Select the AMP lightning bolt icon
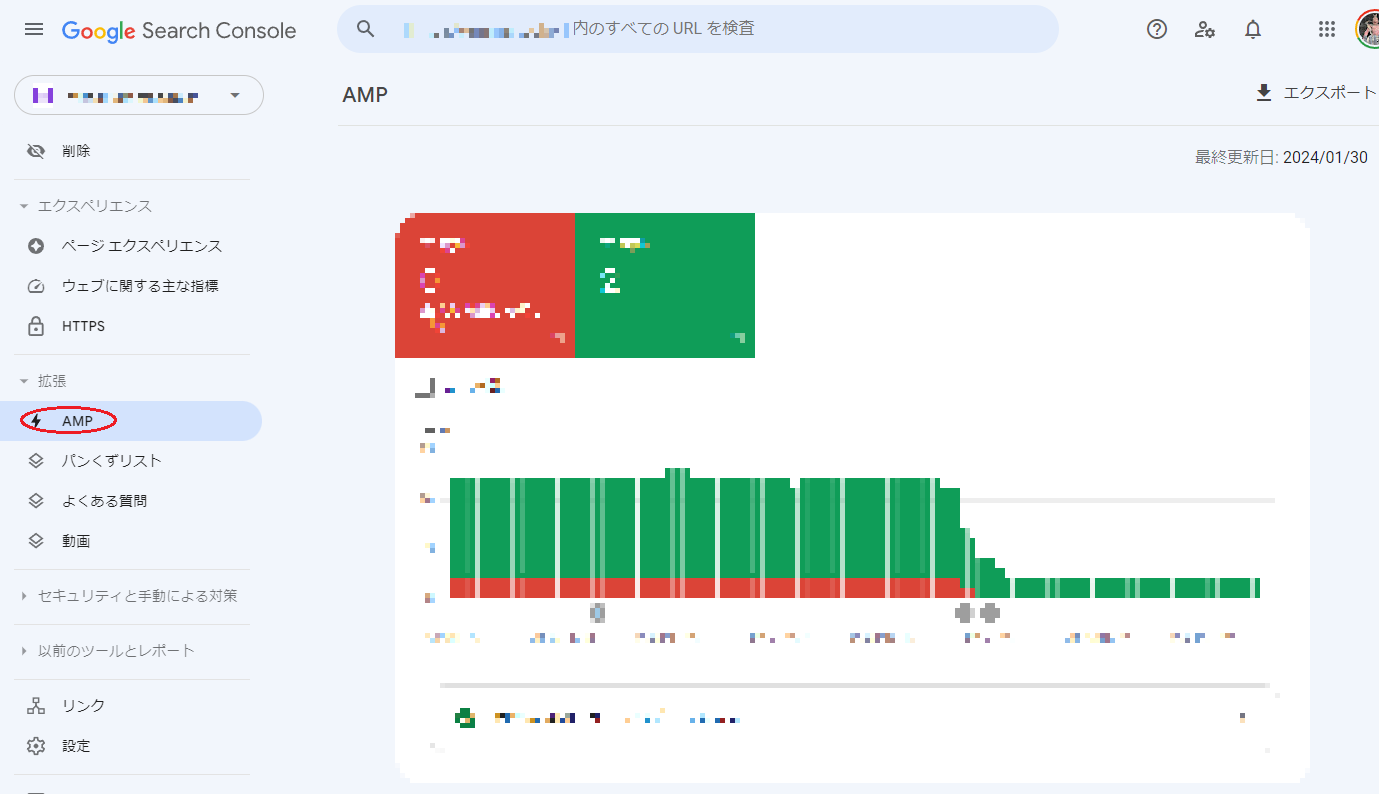The height and width of the screenshot is (794, 1379). pos(38,420)
